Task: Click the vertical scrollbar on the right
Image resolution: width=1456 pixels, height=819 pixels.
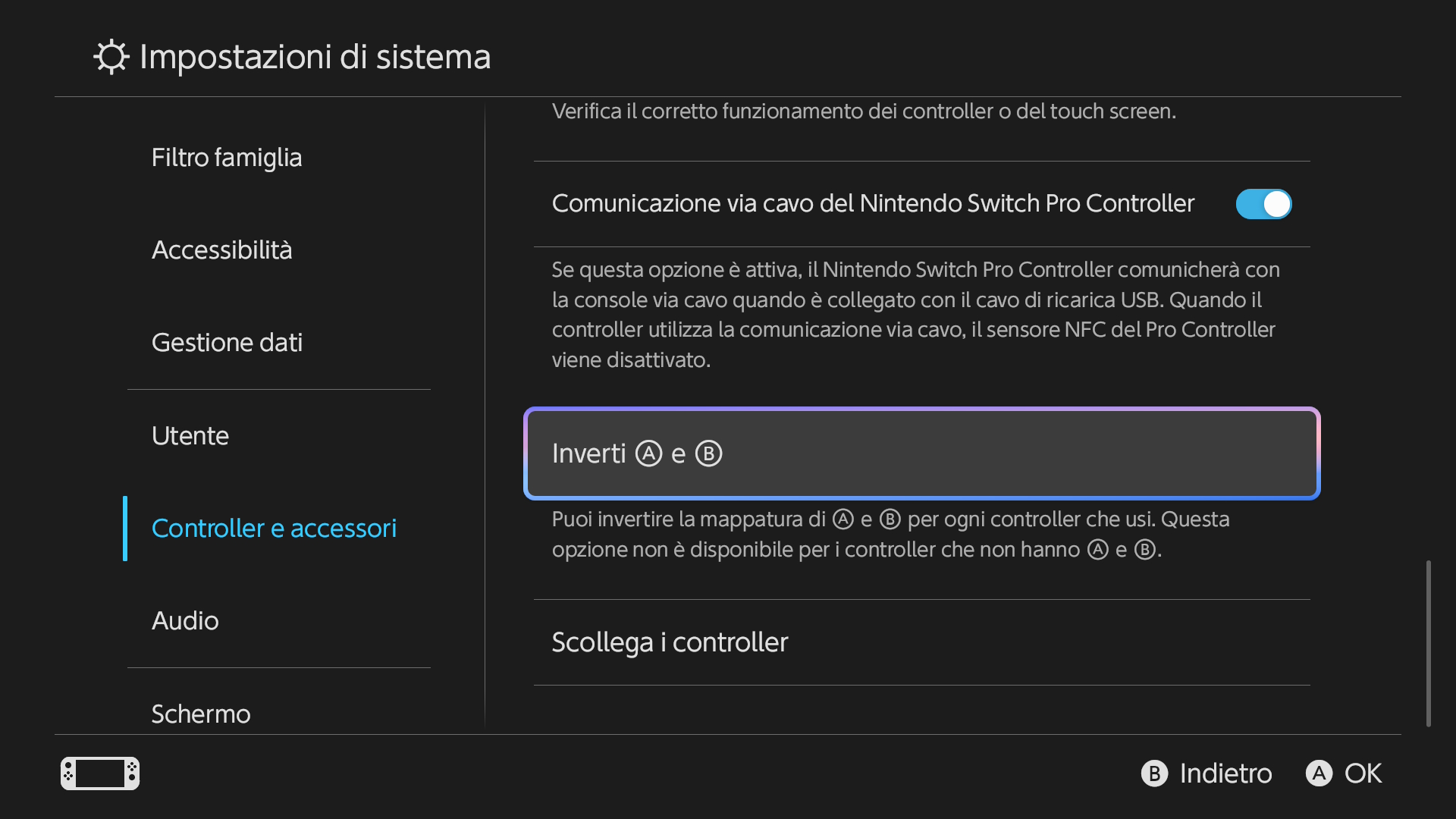Action: [x=1429, y=644]
